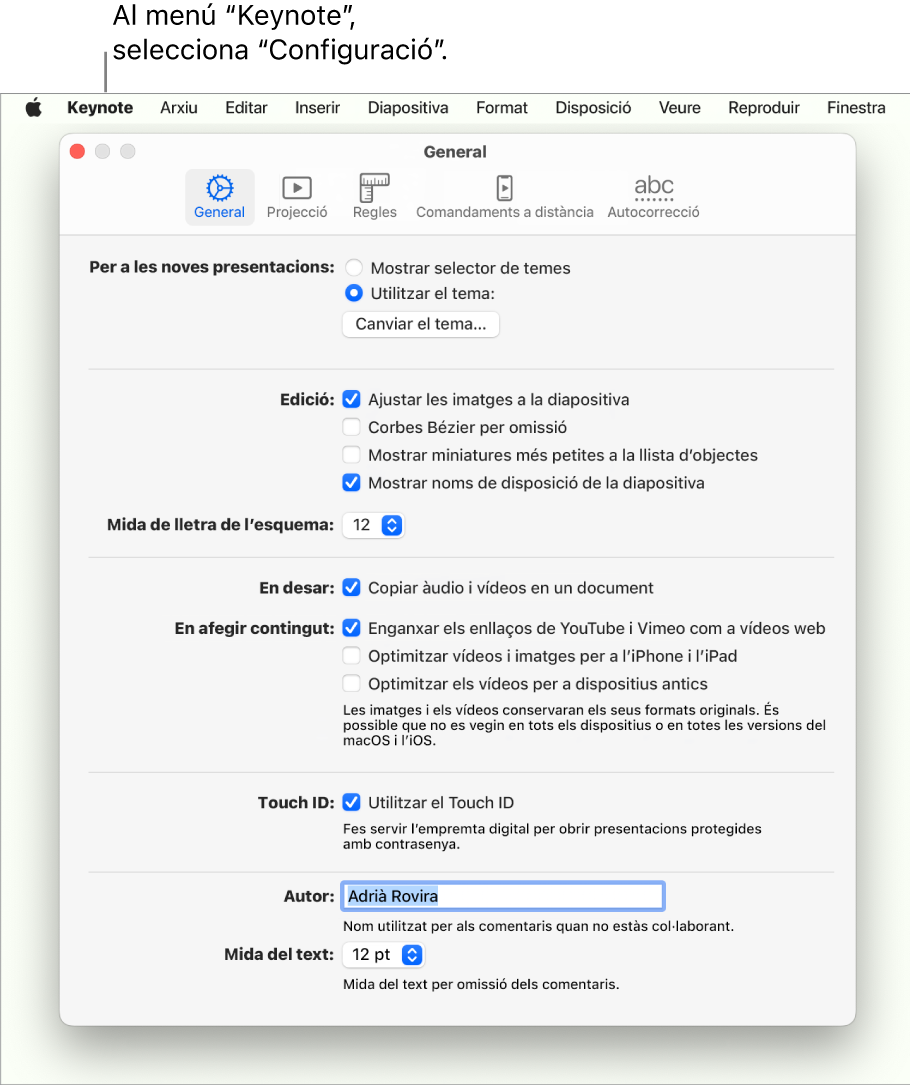The width and height of the screenshot is (912, 1085).
Task: Open the Inserir menu
Action: pyautogui.click(x=317, y=108)
